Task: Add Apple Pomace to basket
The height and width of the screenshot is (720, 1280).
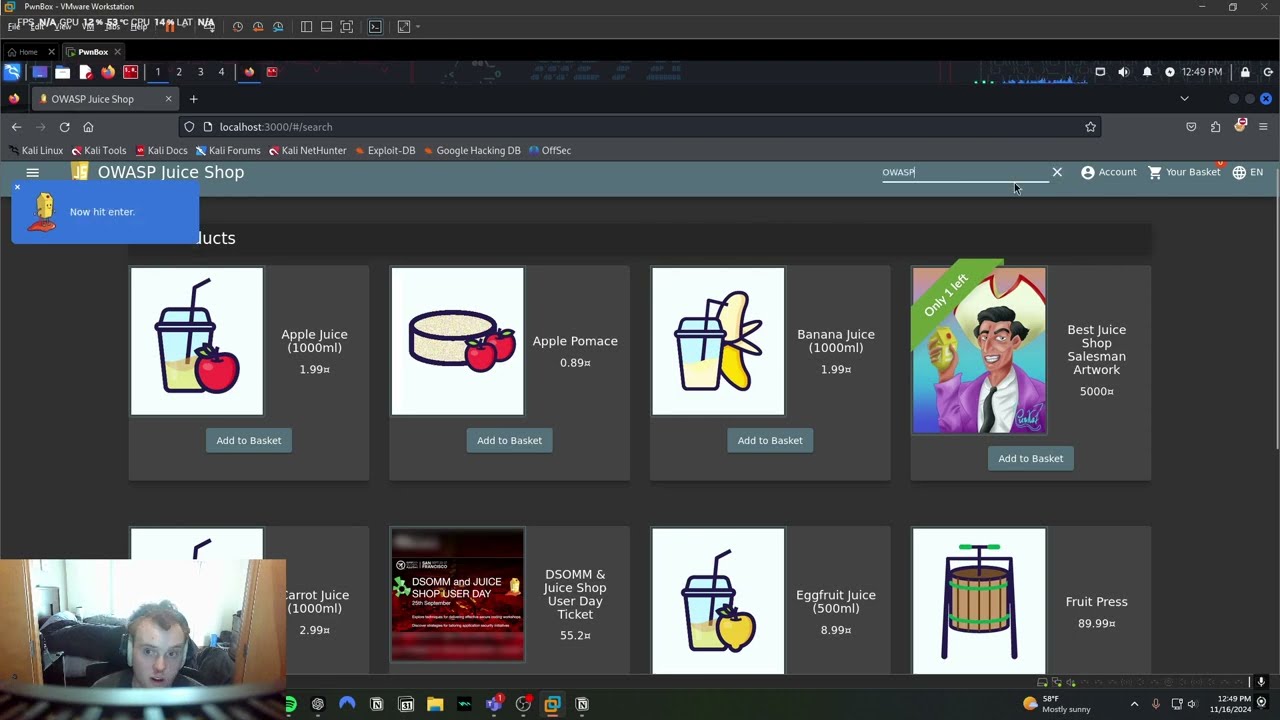Action: coord(509,440)
